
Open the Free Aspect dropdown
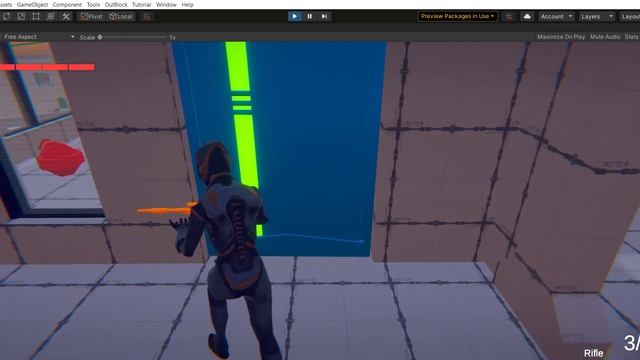39,37
